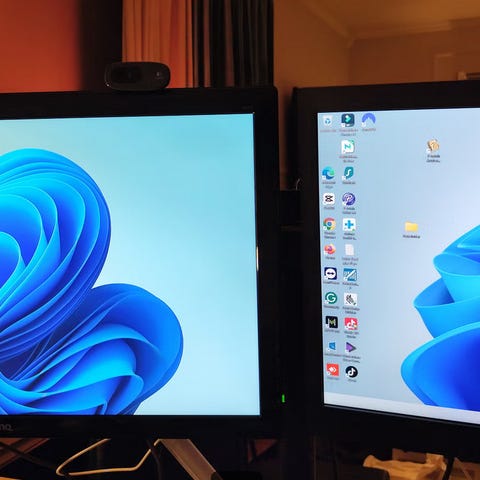Image resolution: width=480 pixels, height=480 pixels.
Task: Open the dark teal Filmora-style desktop shortcut
Action: click(348, 120)
